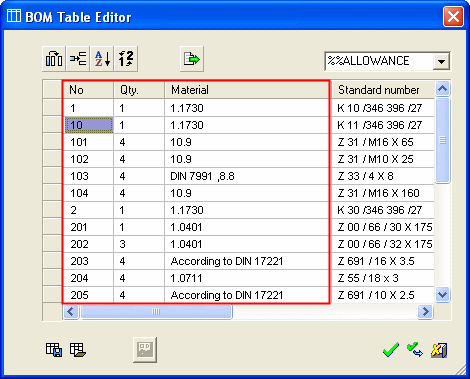Image resolution: width=470 pixels, height=379 pixels.
Task: Click standard number Z 691 / 10 X 2.5
Action: pos(383,295)
